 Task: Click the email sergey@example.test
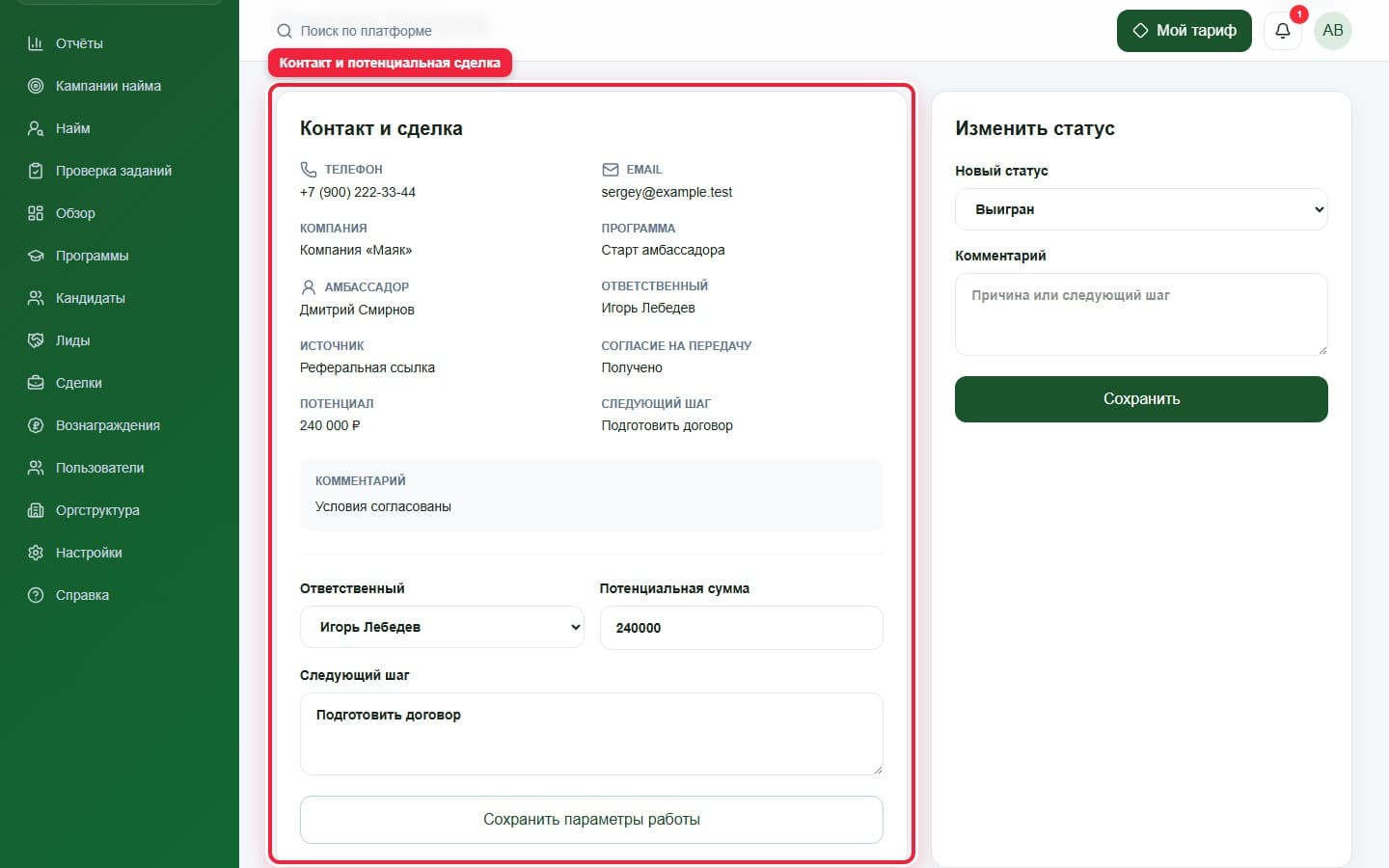(667, 192)
